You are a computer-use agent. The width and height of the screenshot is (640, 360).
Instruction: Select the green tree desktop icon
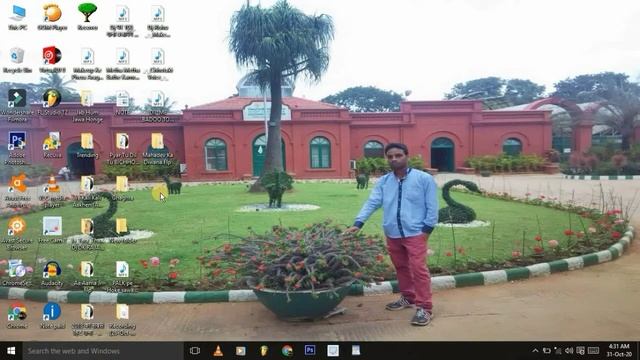coord(87,17)
